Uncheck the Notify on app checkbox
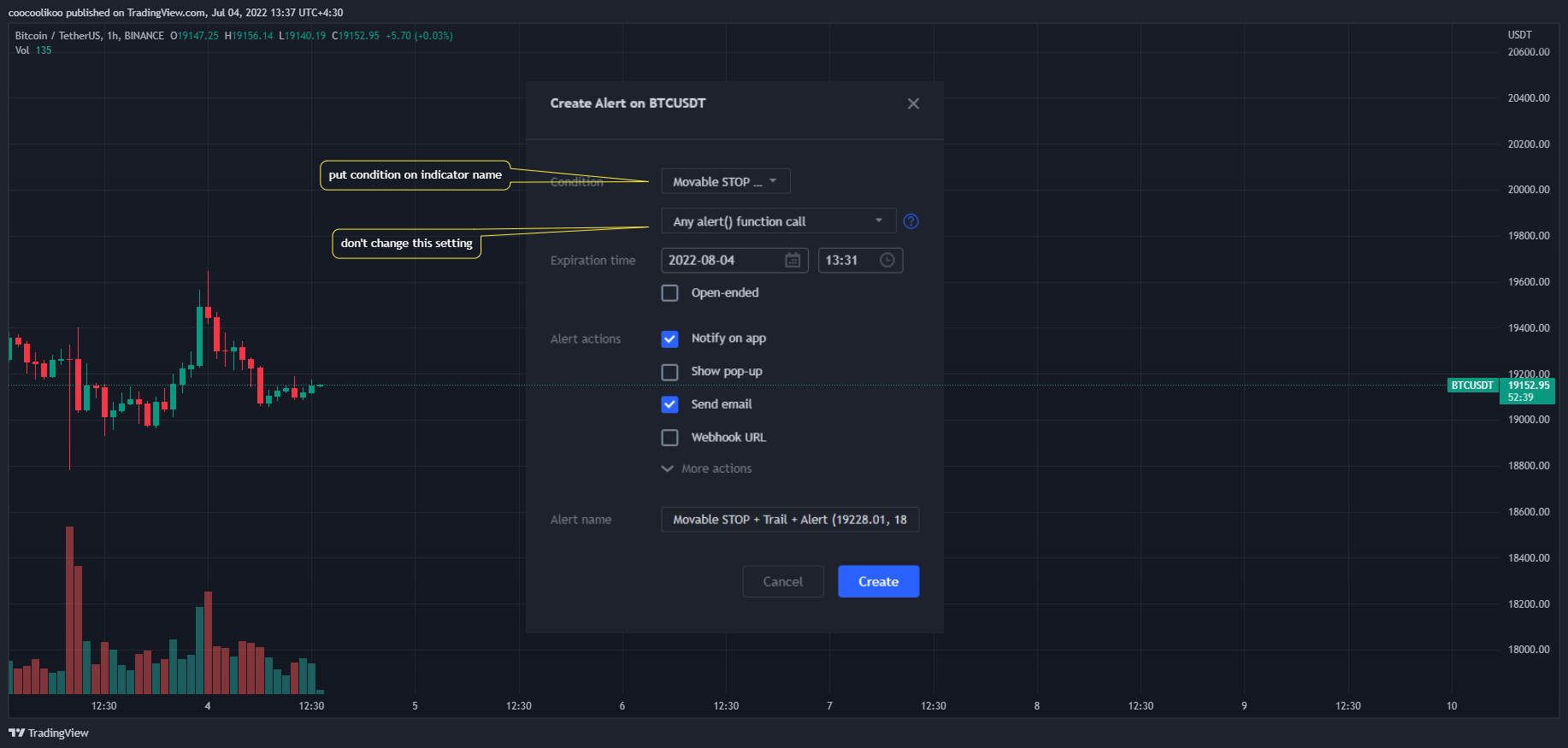 pyautogui.click(x=670, y=339)
